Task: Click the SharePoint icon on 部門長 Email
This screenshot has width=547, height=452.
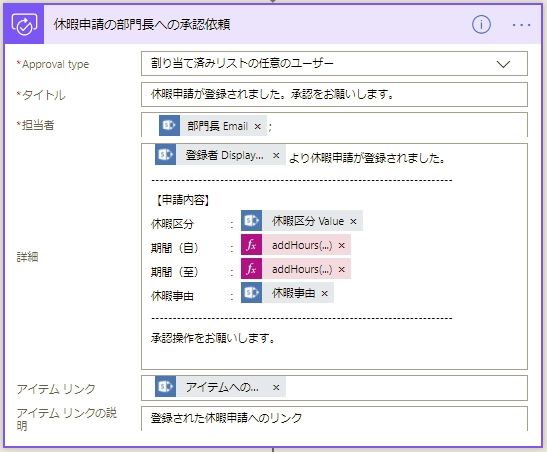Action: pos(170,126)
